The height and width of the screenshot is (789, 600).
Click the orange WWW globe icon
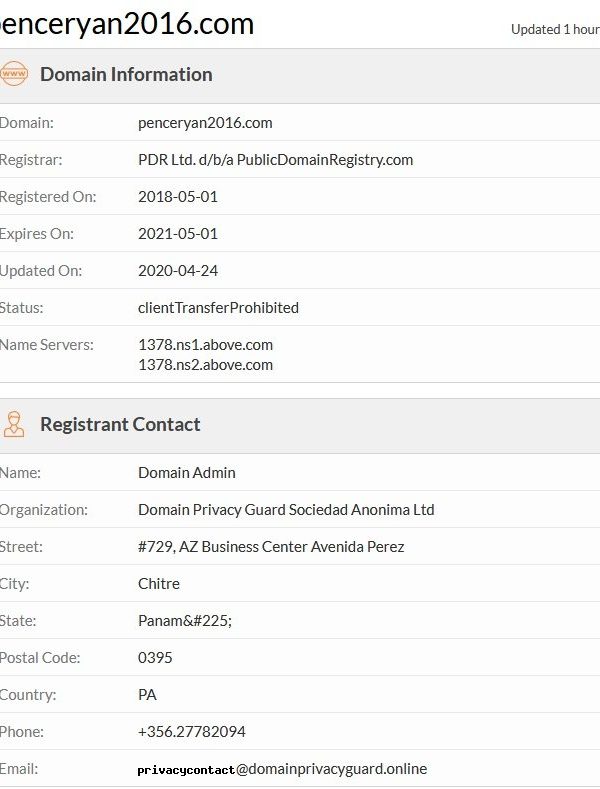coord(13,74)
